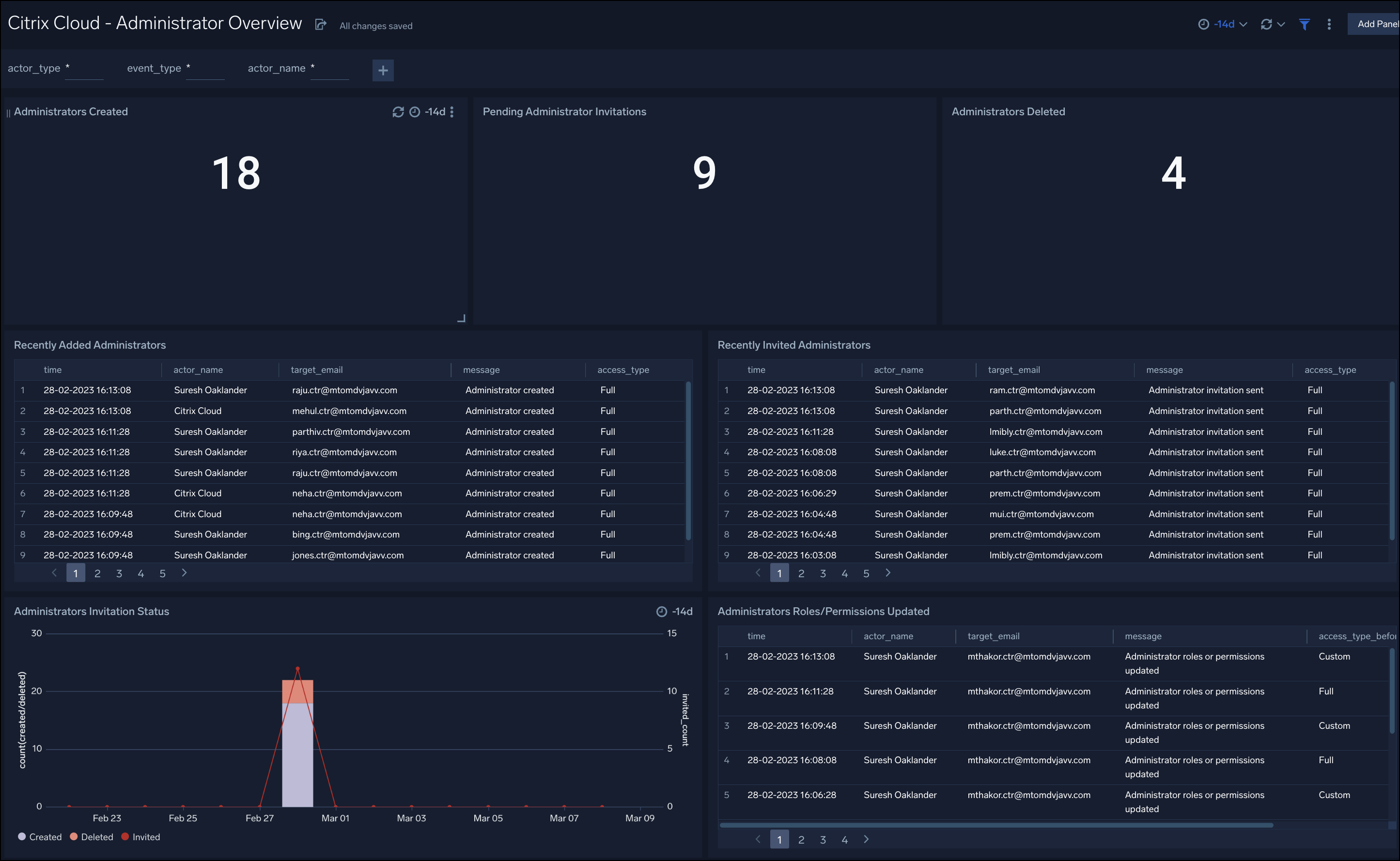Viewport: 1400px width, 861px height.
Task: Open the refresh interval dropdown chevron
Action: 1280,24
